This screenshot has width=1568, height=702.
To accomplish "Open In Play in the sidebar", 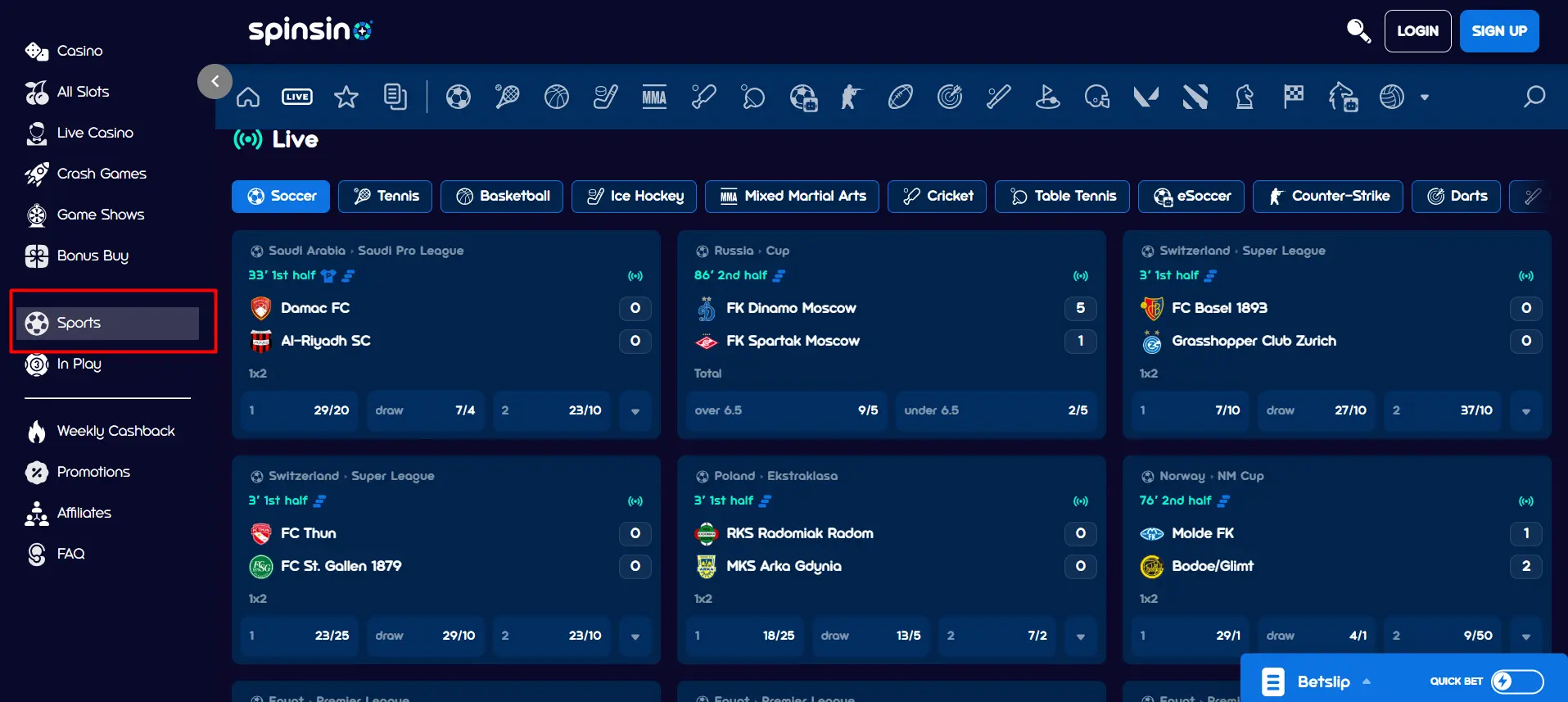I will click(x=64, y=364).
